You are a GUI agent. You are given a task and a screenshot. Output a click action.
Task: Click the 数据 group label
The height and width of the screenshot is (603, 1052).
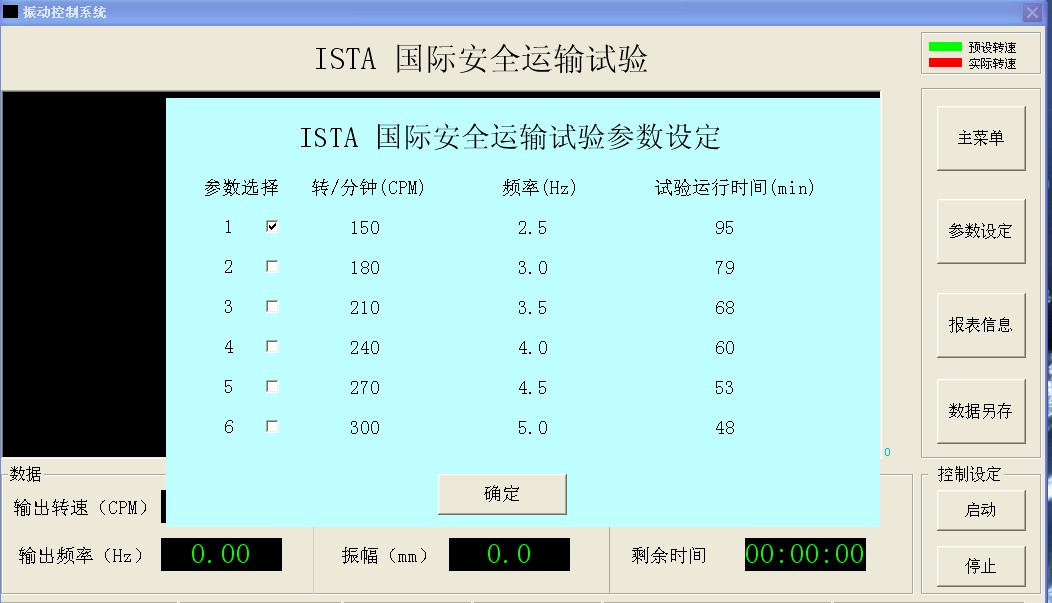pyautogui.click(x=25, y=474)
